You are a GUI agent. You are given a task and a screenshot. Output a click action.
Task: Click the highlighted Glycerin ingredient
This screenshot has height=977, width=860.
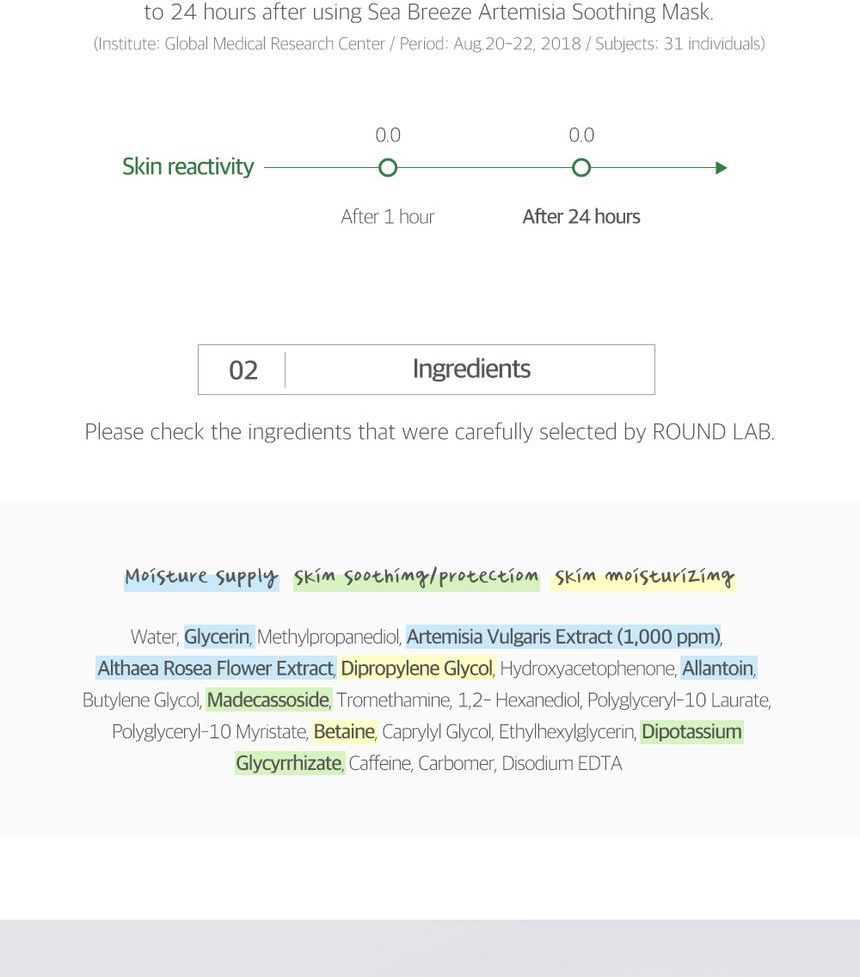pos(219,637)
